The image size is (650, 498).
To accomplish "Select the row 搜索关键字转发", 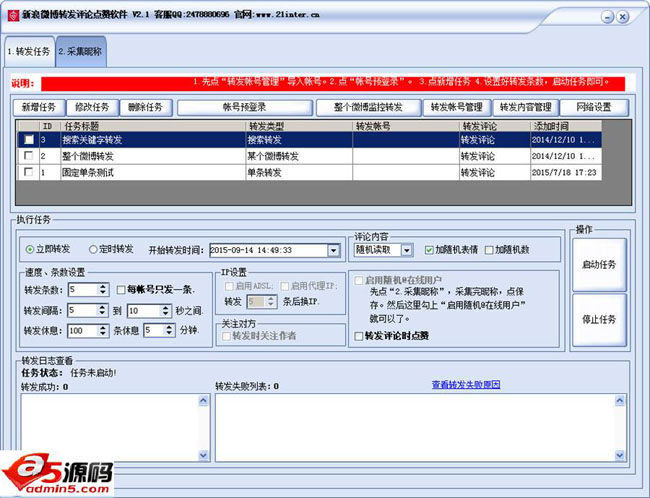I will (x=310, y=140).
